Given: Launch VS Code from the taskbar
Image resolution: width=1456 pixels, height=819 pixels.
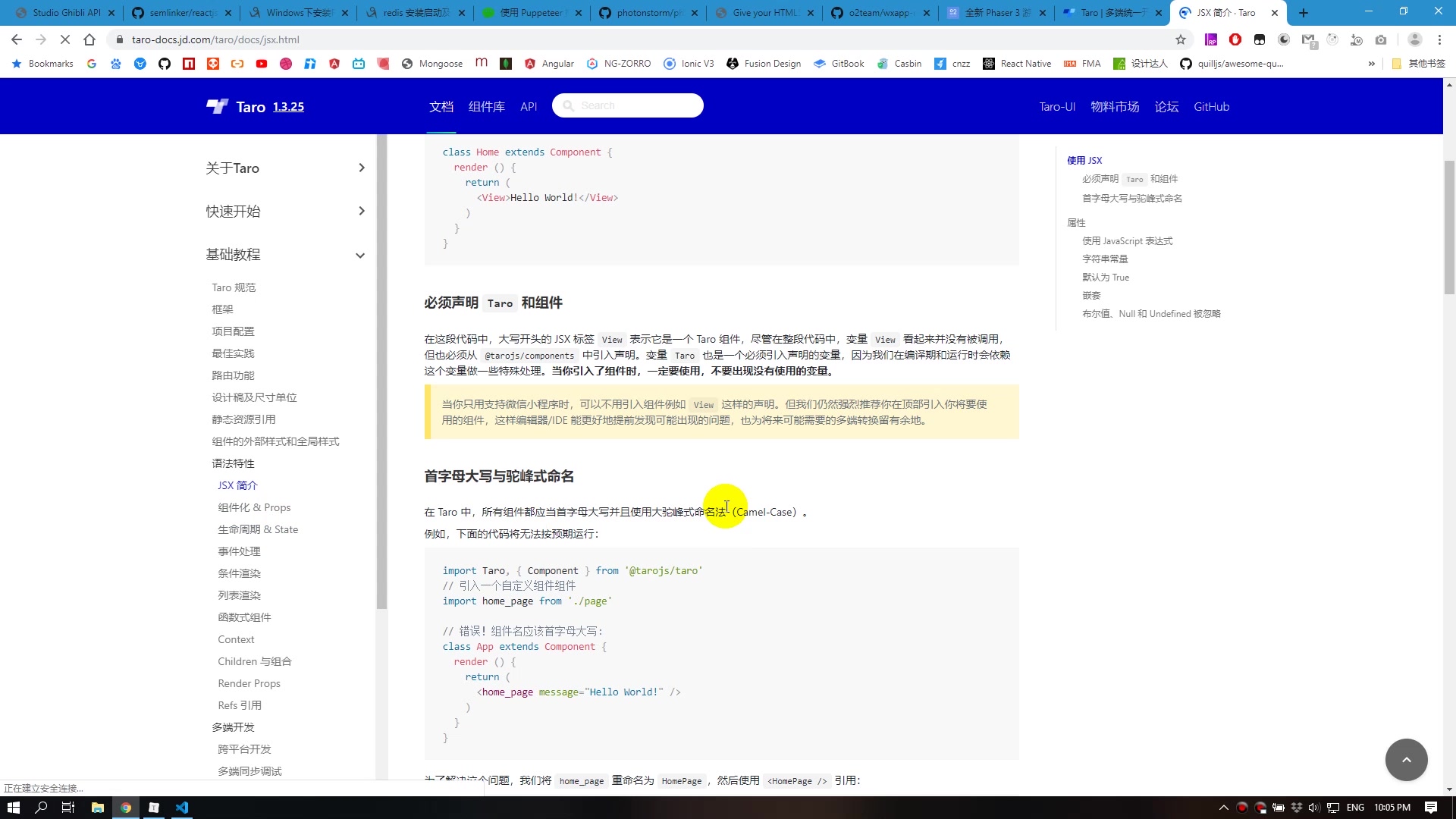Looking at the screenshot, I should click(x=182, y=807).
